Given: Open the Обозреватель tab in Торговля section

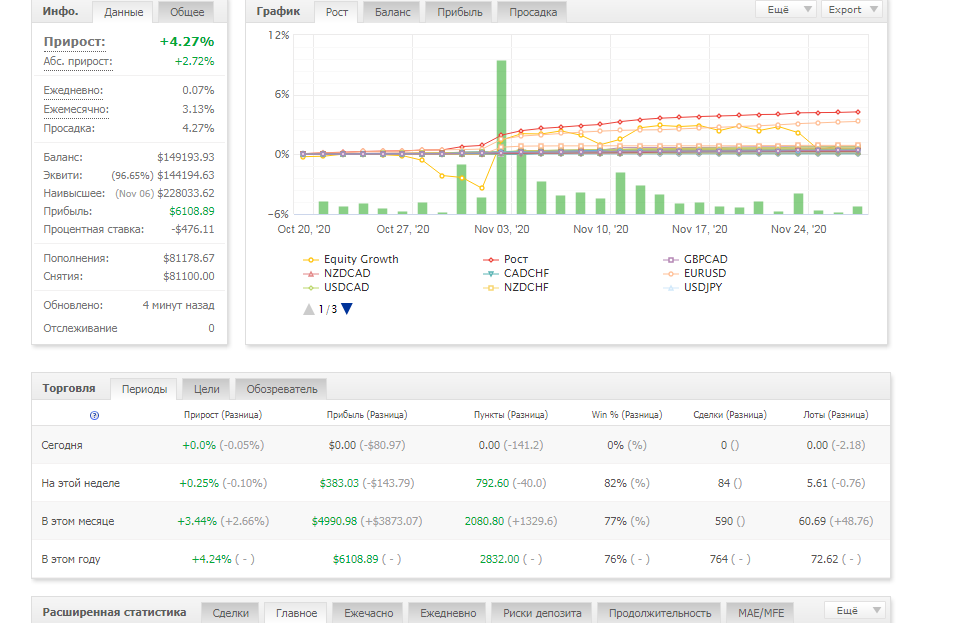Looking at the screenshot, I should (282, 389).
